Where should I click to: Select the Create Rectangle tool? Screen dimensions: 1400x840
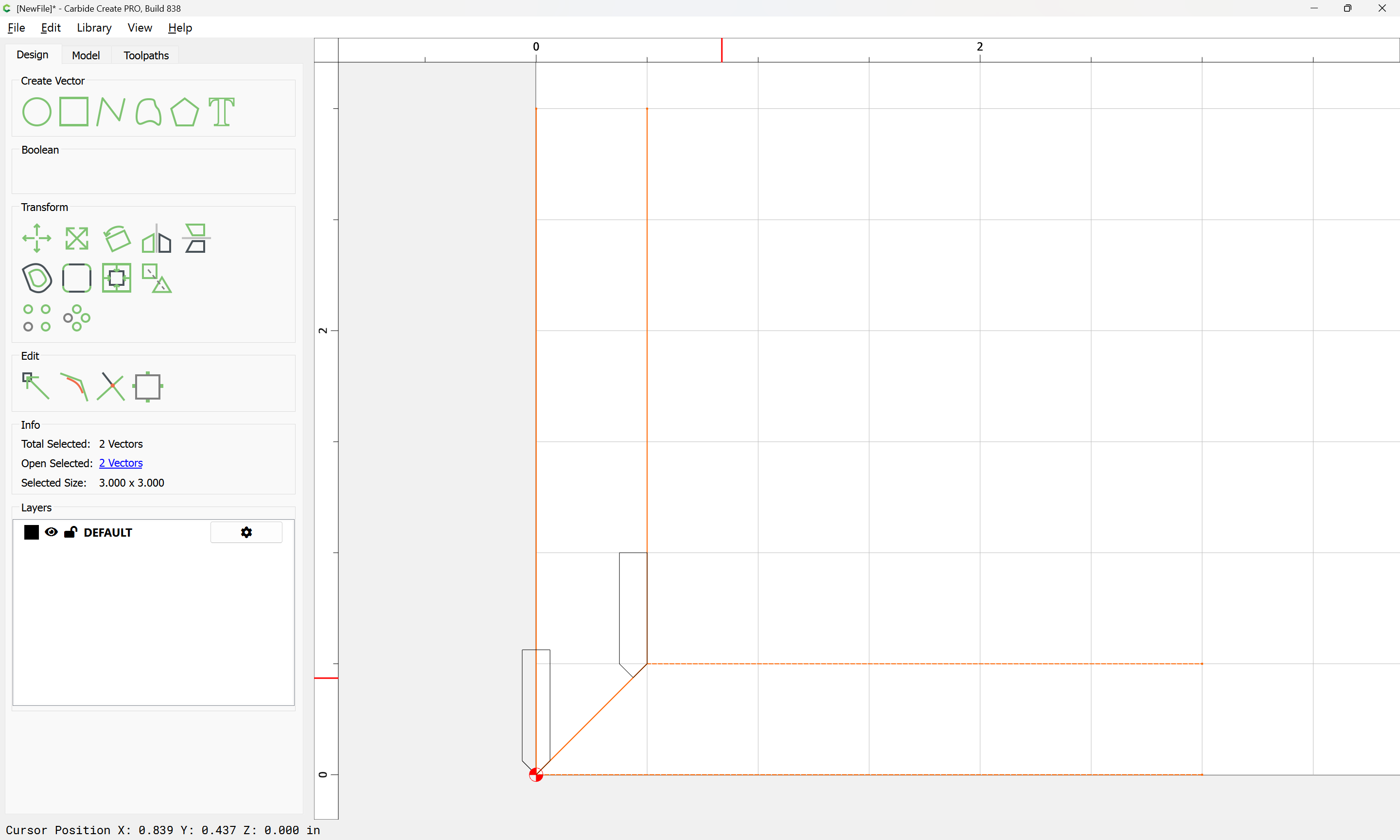point(73,111)
